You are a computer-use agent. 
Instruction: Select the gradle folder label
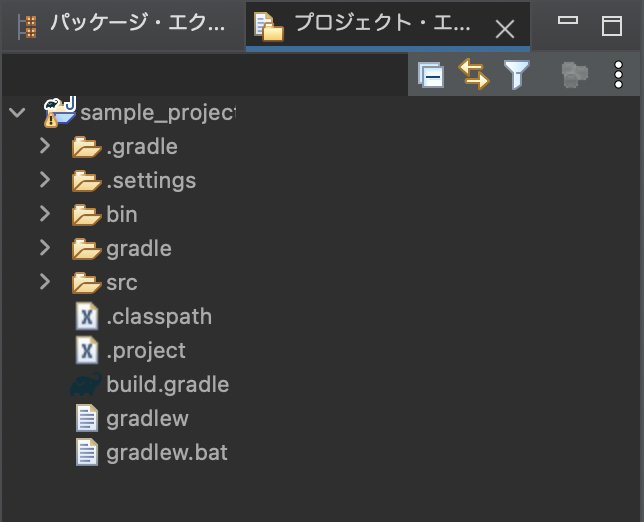coord(139,249)
